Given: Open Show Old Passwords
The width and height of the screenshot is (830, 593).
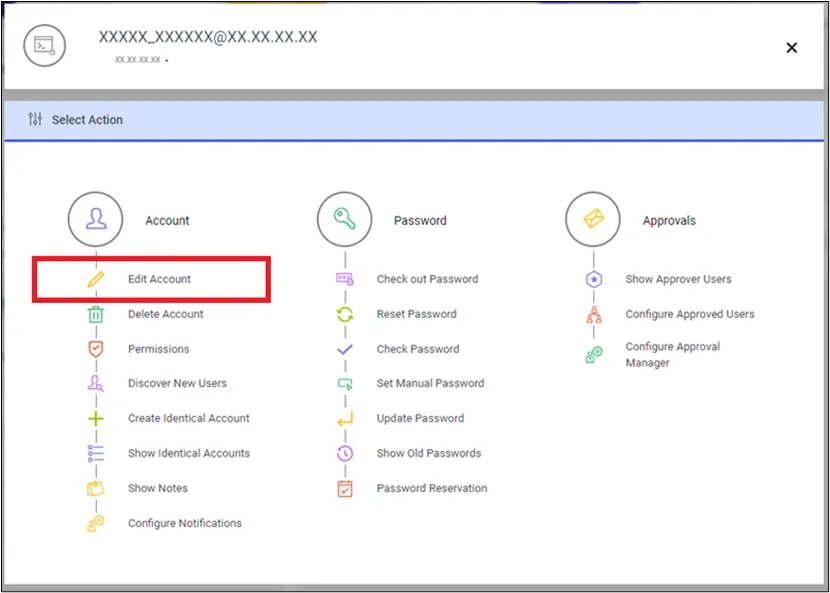Looking at the screenshot, I should point(429,453).
